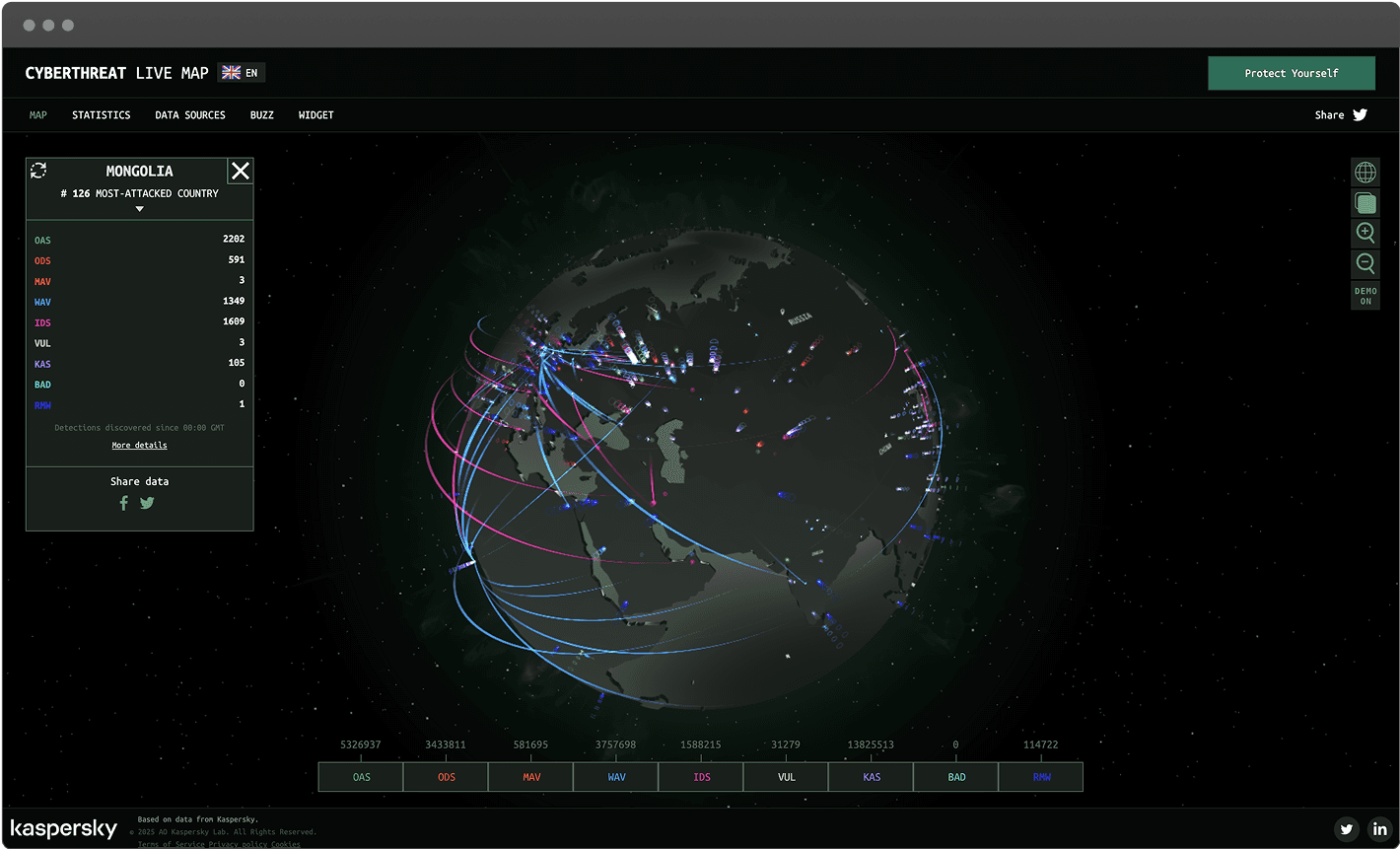
Task: Open Kaspersky LinkedIn from footer icon
Action: tap(1379, 829)
